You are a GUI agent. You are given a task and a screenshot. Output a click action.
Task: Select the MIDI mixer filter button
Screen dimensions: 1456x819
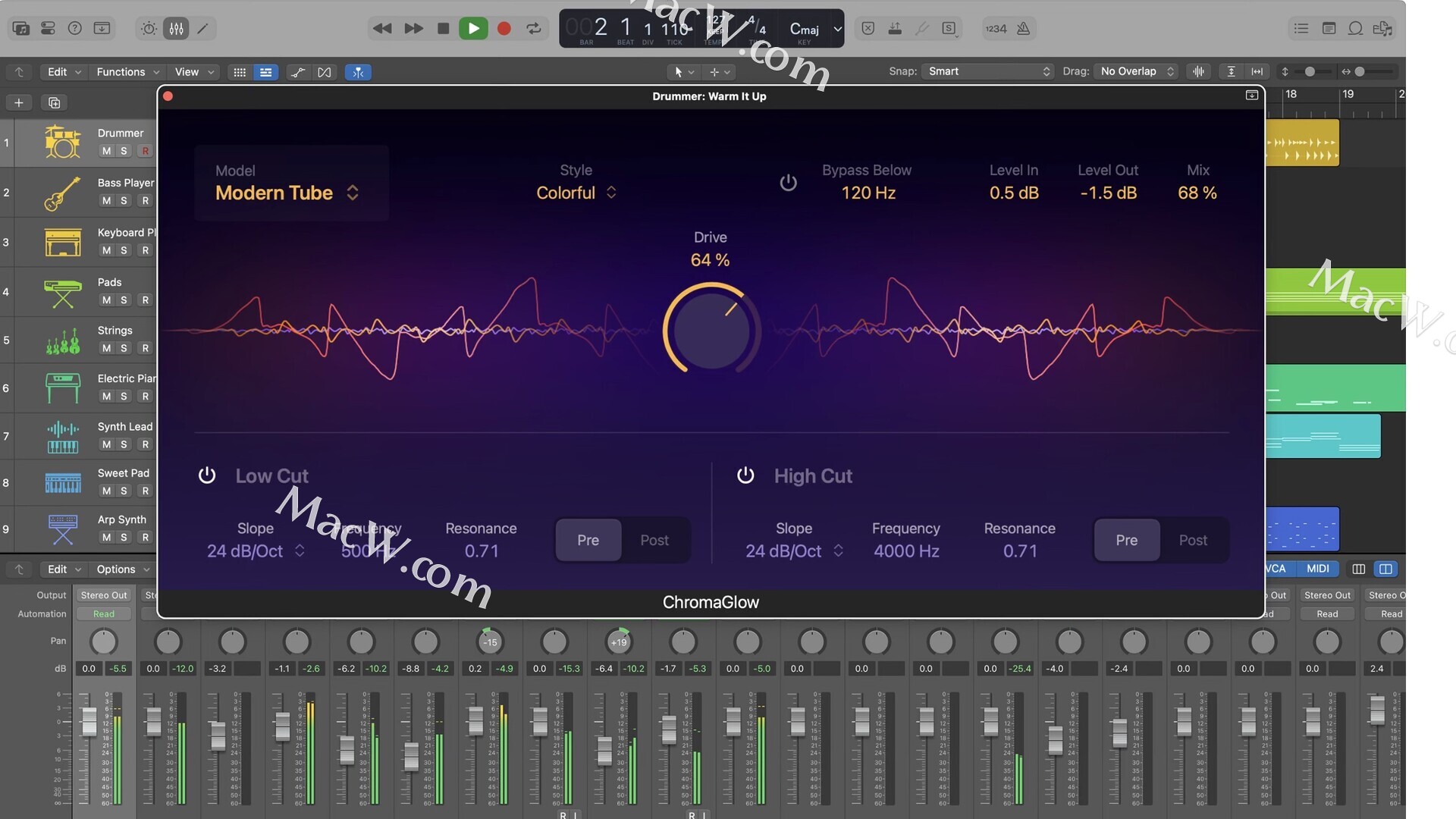(1317, 569)
